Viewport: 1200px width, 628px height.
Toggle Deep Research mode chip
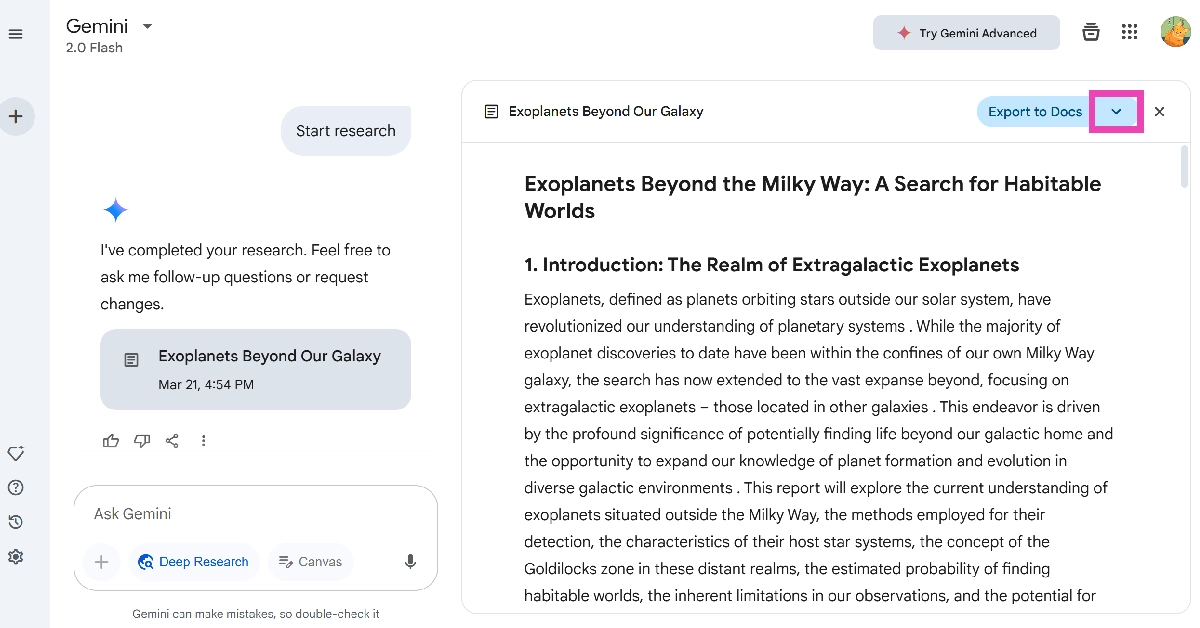(x=194, y=562)
